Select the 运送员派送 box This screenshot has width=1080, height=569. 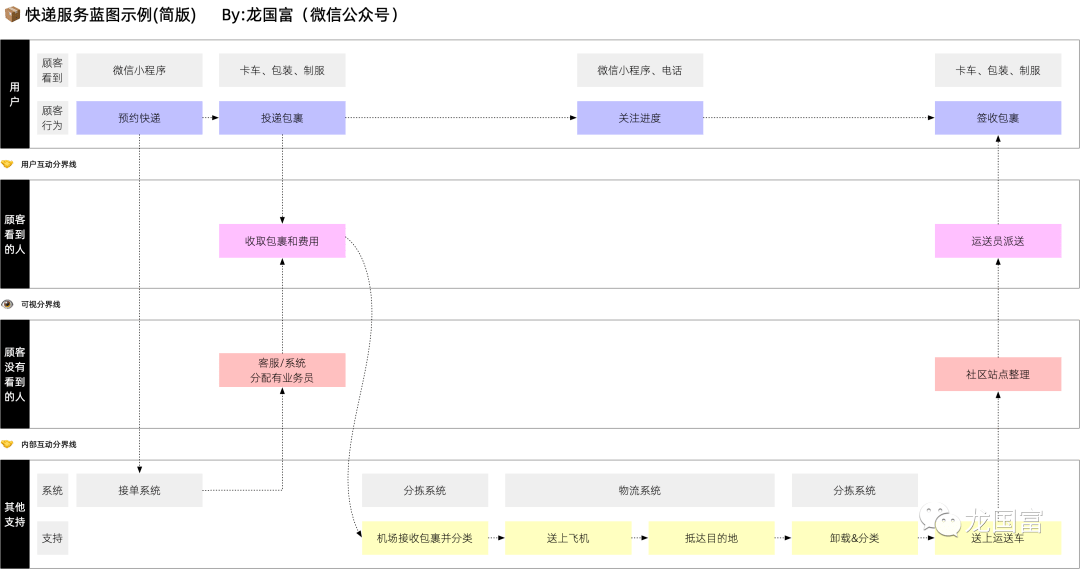(997, 241)
